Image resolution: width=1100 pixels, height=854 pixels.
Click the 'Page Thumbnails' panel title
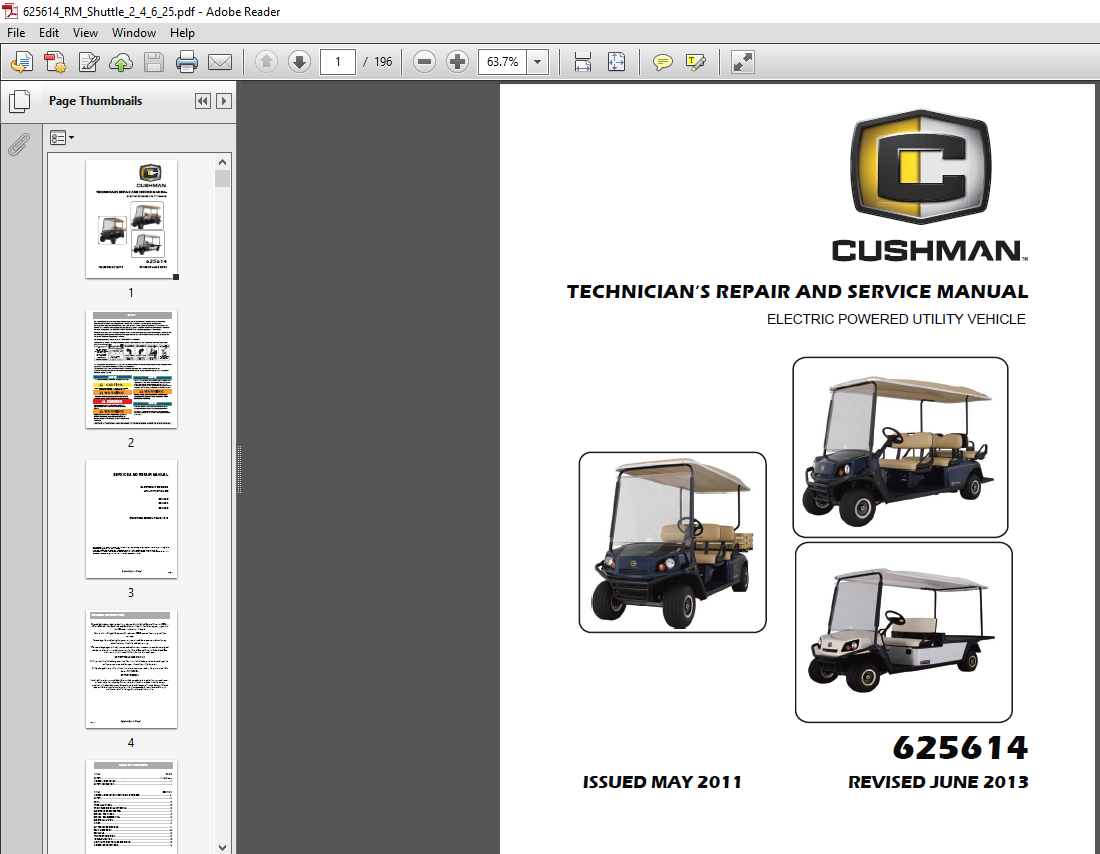pyautogui.click(x=95, y=101)
